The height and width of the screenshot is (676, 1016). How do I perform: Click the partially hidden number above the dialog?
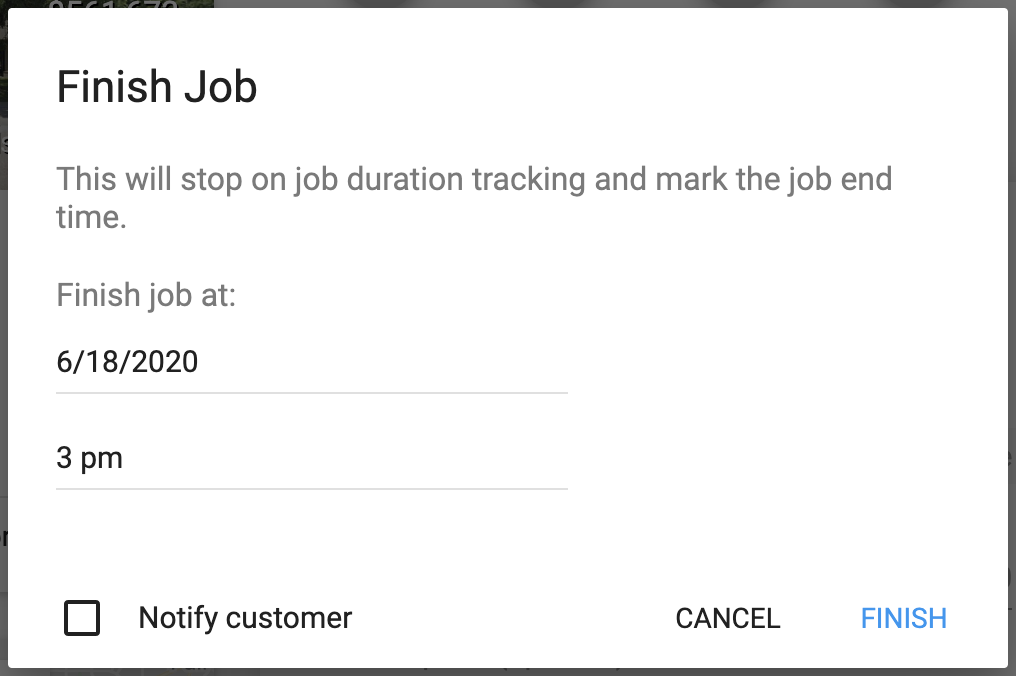[x=112, y=4]
